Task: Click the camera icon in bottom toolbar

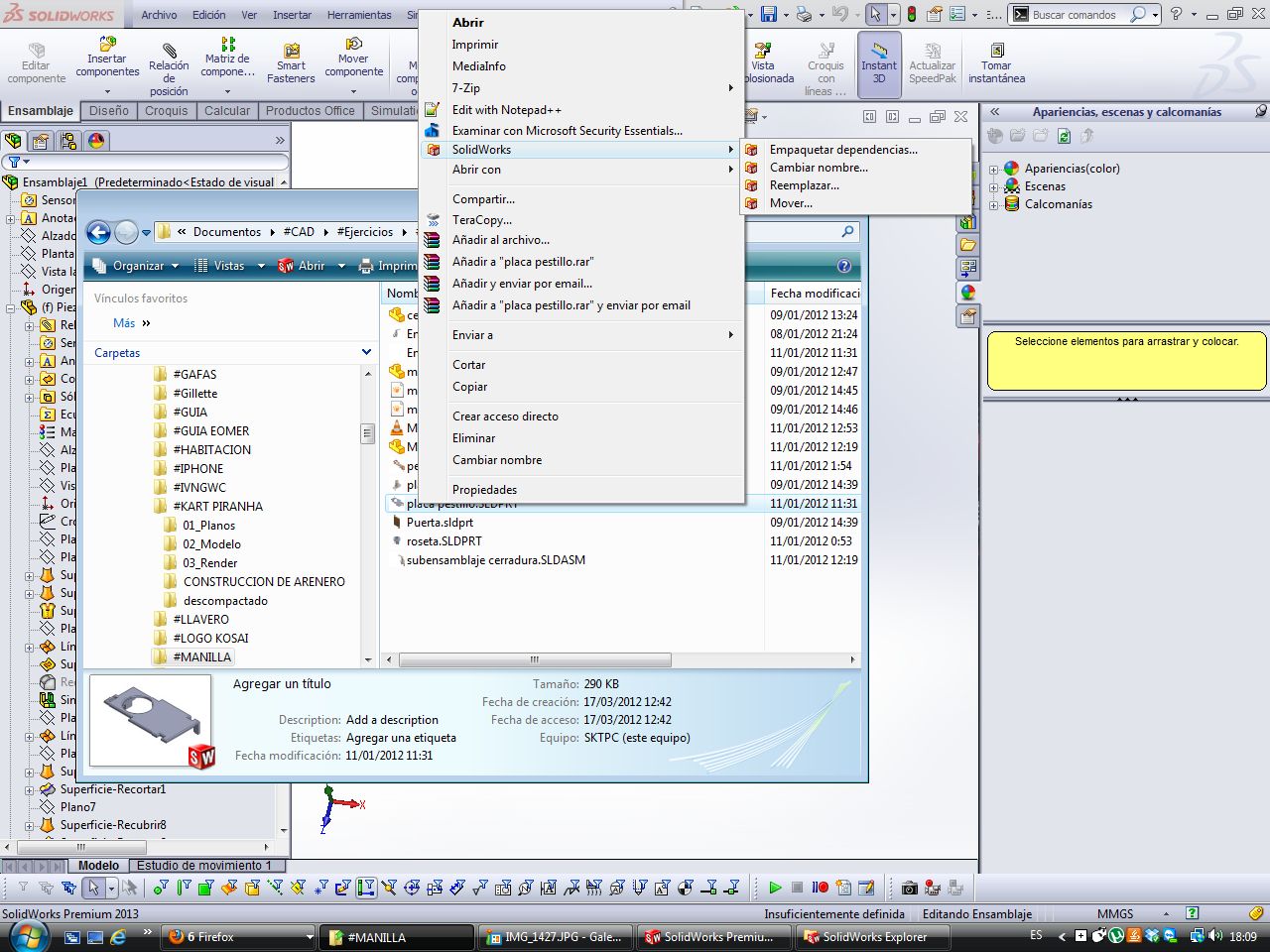Action: pyautogui.click(x=909, y=888)
